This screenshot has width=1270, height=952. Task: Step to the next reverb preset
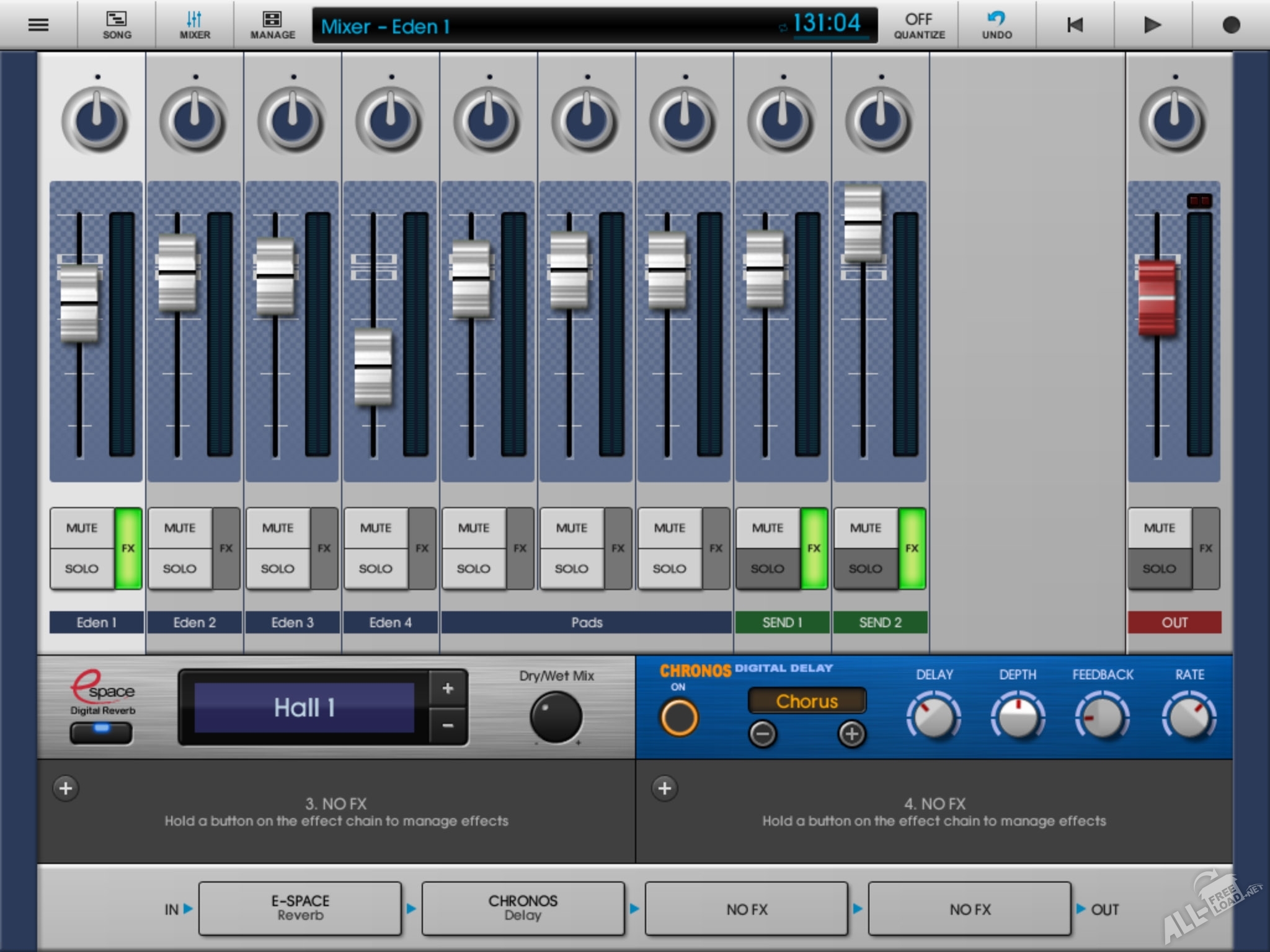(x=448, y=688)
